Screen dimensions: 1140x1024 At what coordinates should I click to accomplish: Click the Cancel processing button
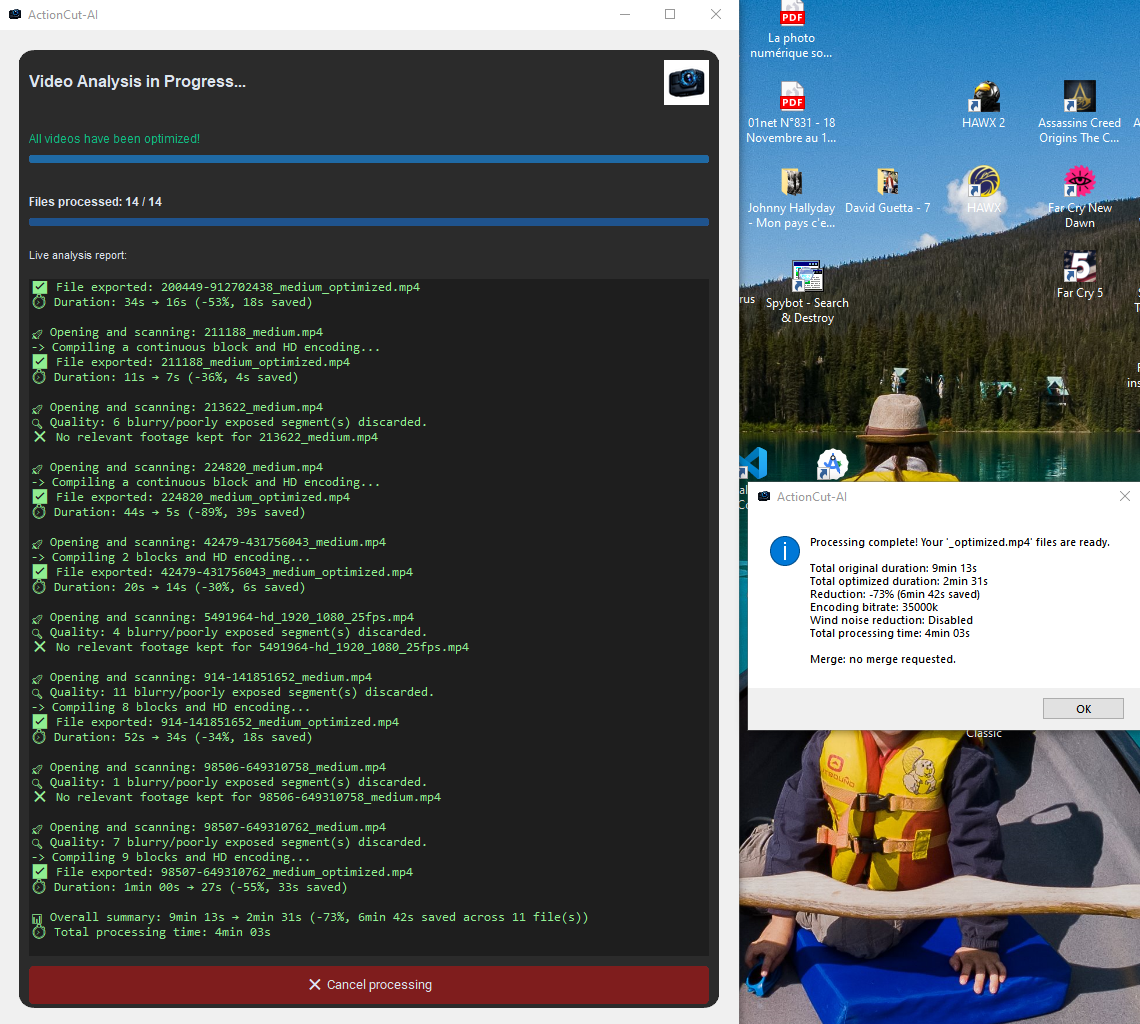click(369, 984)
